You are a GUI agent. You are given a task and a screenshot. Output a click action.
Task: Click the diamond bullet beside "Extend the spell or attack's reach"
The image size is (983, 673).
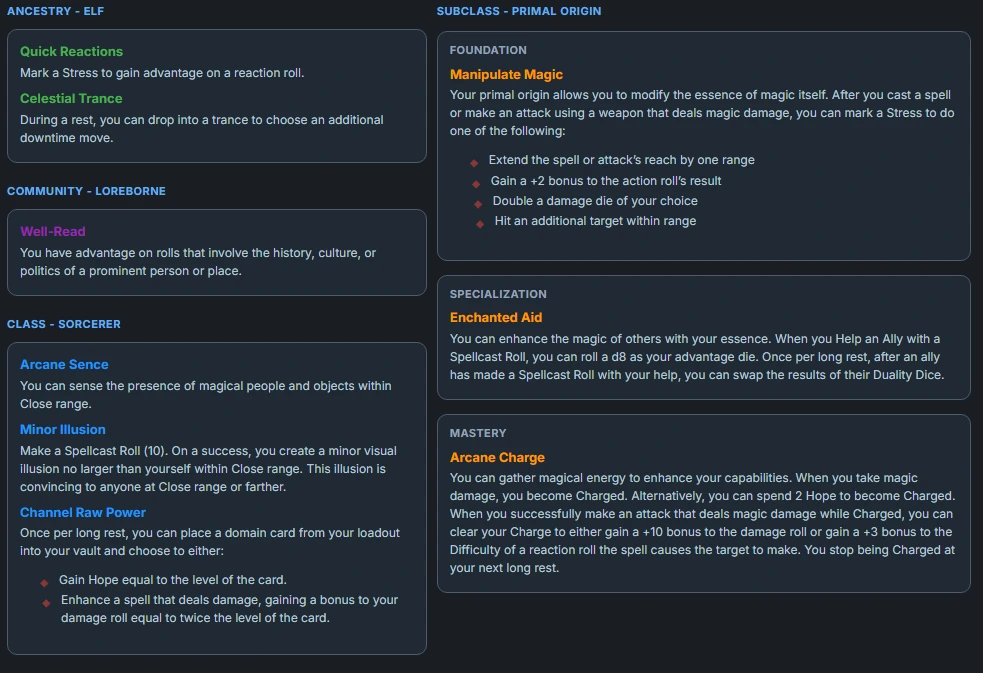pyautogui.click(x=474, y=162)
